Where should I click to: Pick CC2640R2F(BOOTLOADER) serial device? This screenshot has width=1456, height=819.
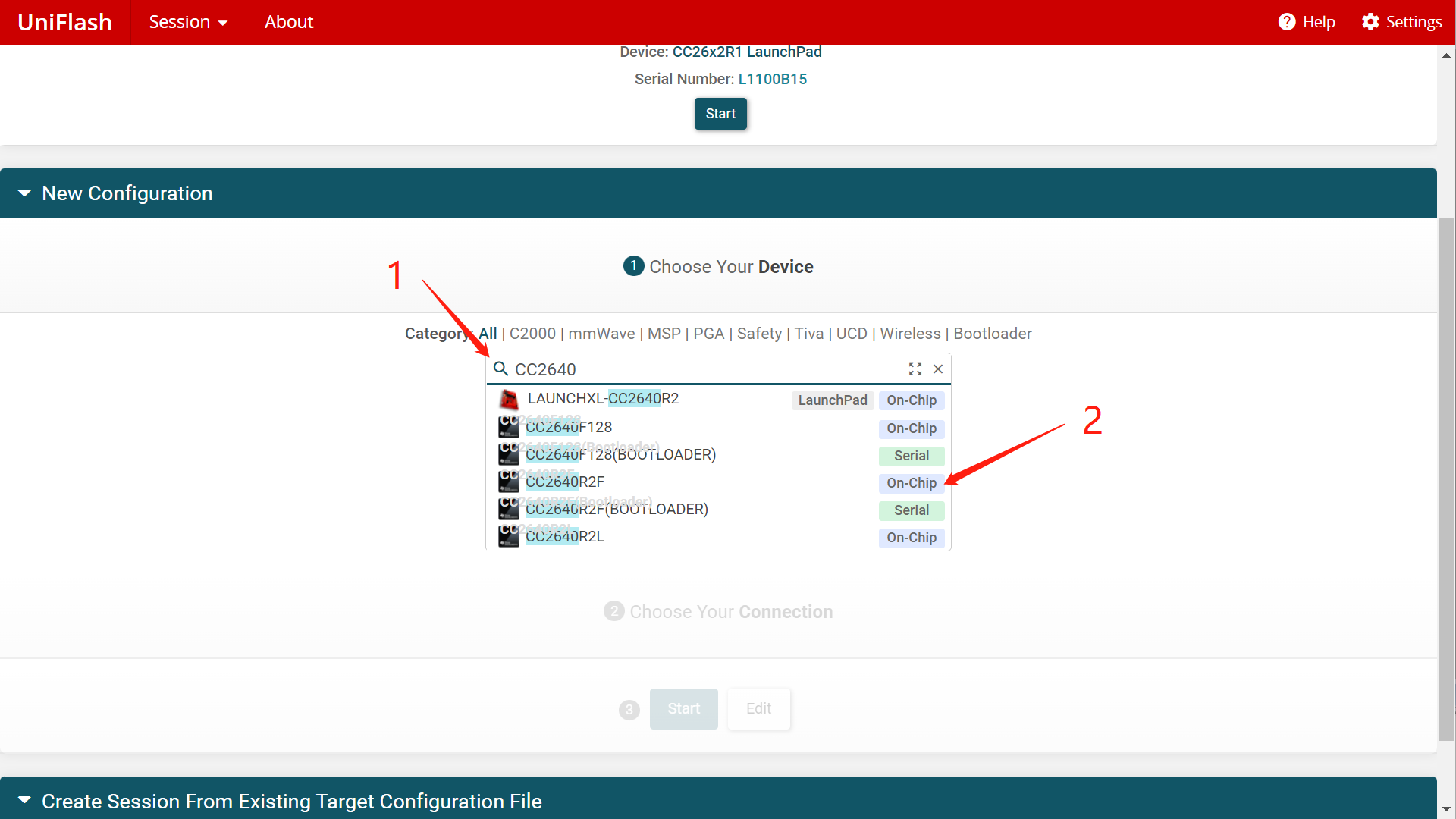[x=616, y=510]
